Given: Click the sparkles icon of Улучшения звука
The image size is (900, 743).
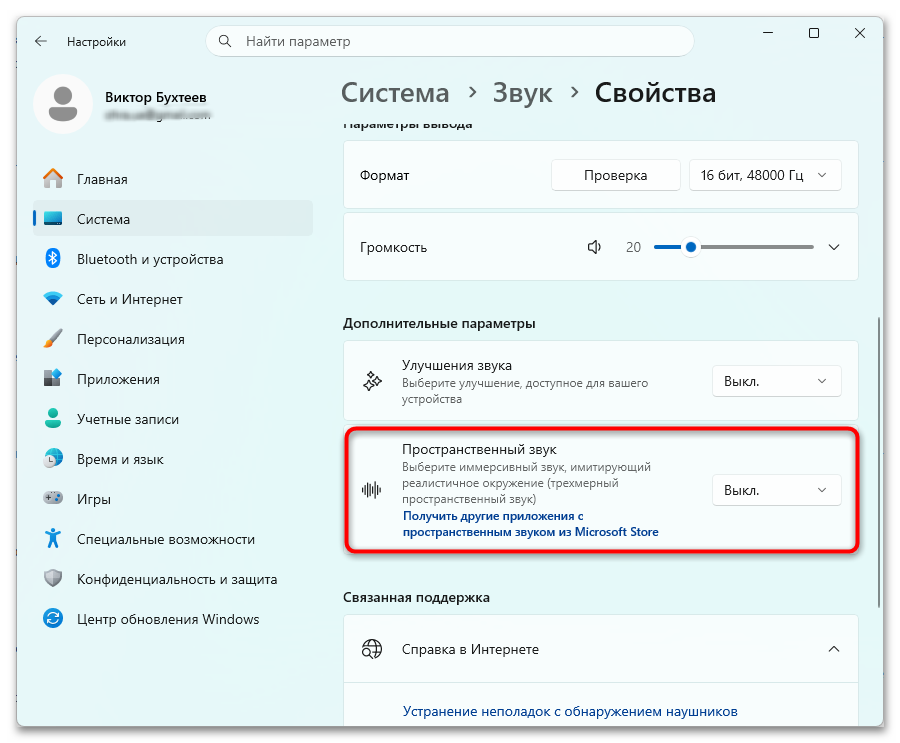Looking at the screenshot, I should pos(372,381).
